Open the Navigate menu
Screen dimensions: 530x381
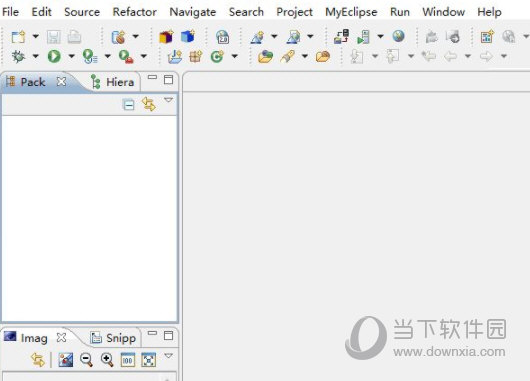click(193, 12)
